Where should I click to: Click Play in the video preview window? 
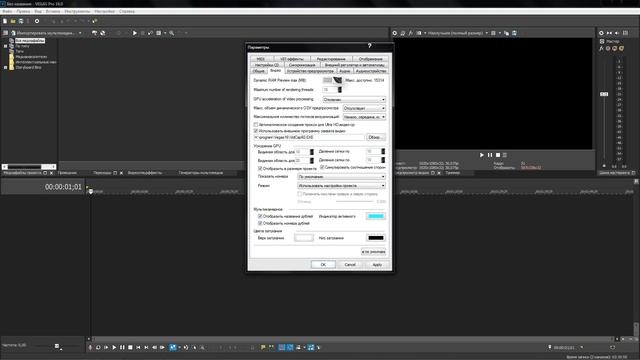point(482,155)
